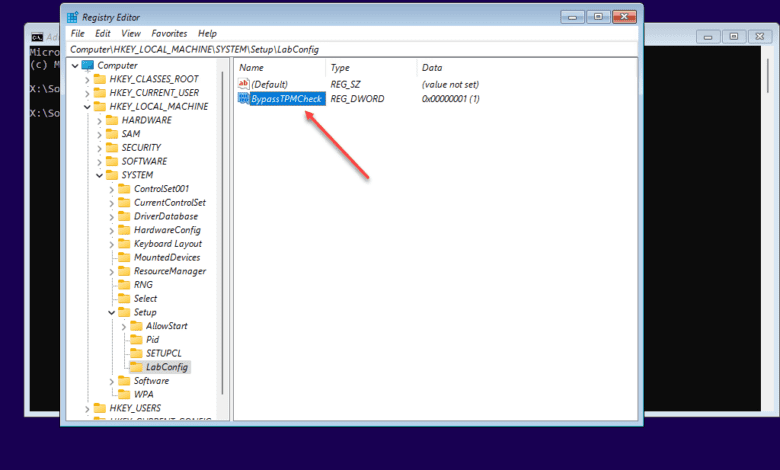Expand the HARDWARE key chevron
Viewport: 780px width, 470px height.
(x=99, y=120)
